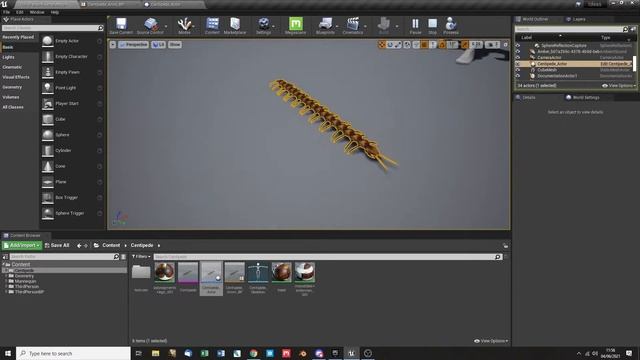Screen dimensions: 640x360
Task: Click Content in the breadcrumb path
Action: pos(111,245)
